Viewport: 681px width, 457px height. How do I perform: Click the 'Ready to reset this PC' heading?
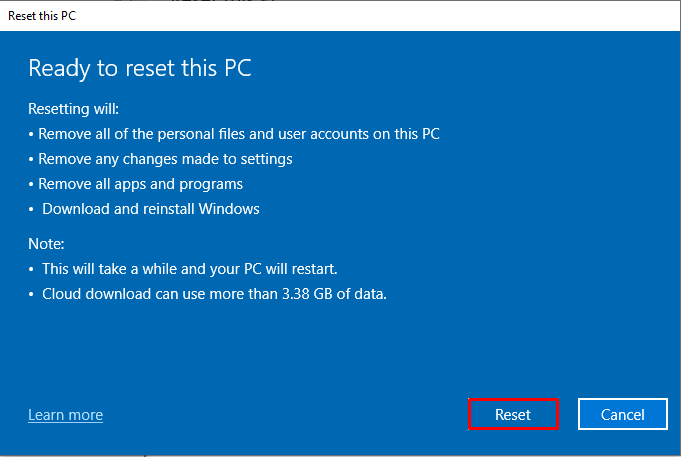click(x=140, y=68)
